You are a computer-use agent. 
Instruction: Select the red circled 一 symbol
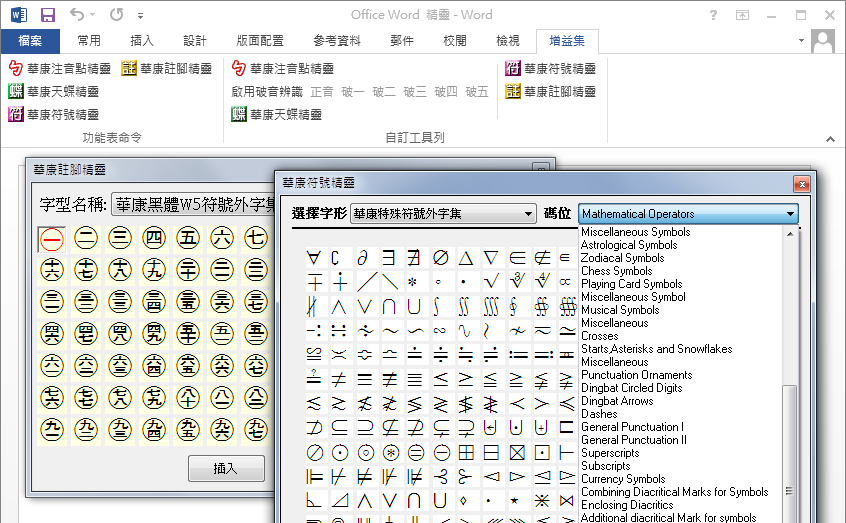pyautogui.click(x=52, y=239)
